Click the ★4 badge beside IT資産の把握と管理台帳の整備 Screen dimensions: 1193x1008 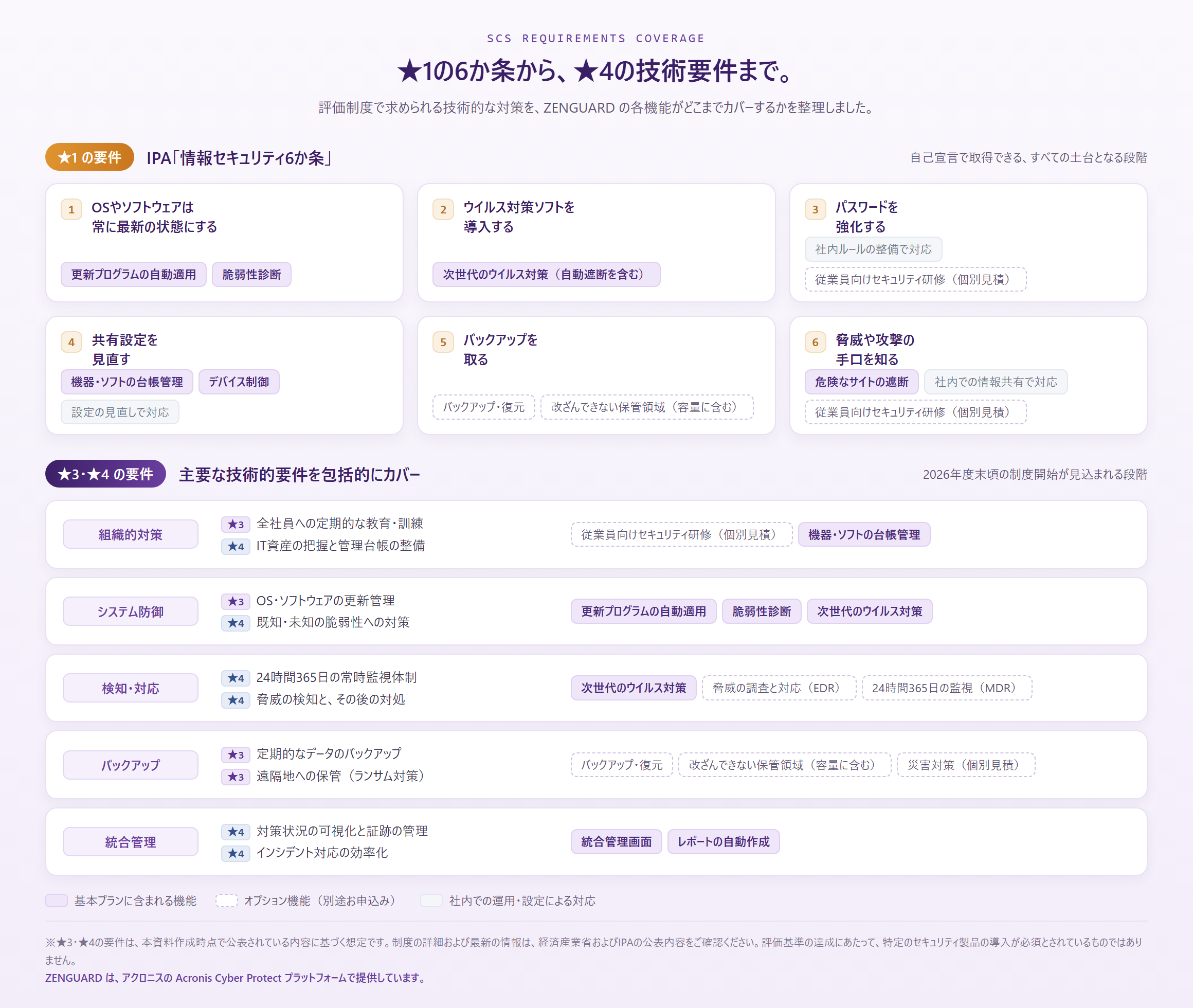[236, 546]
